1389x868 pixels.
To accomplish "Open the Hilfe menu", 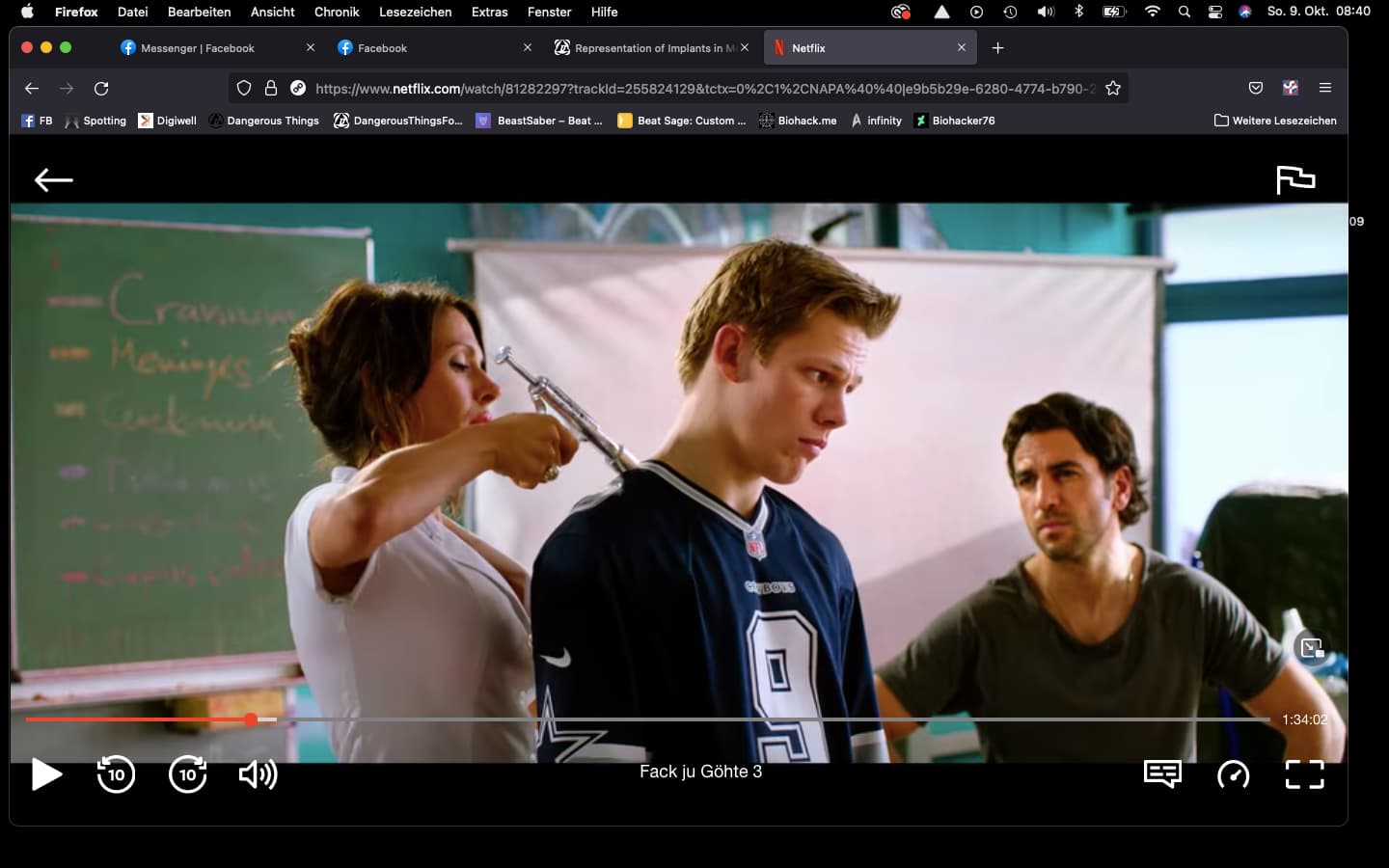I will click(x=605, y=12).
